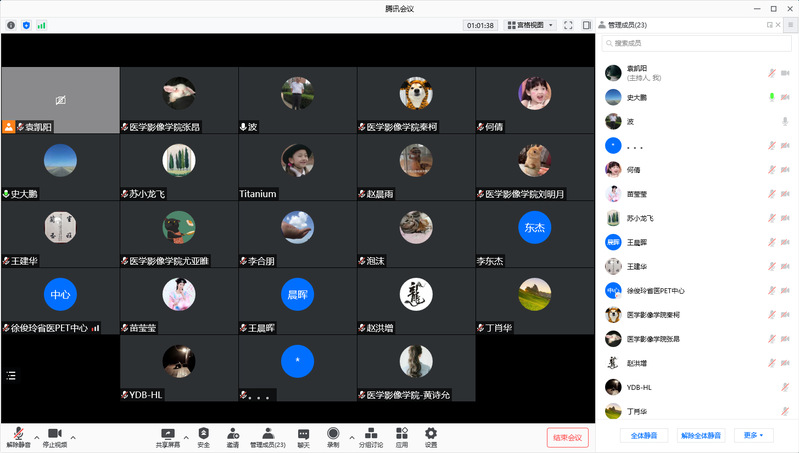Viewport: 799px width, 453px height.
Task: Click the unmute microphone button (解除静音)
Action: click(17, 436)
